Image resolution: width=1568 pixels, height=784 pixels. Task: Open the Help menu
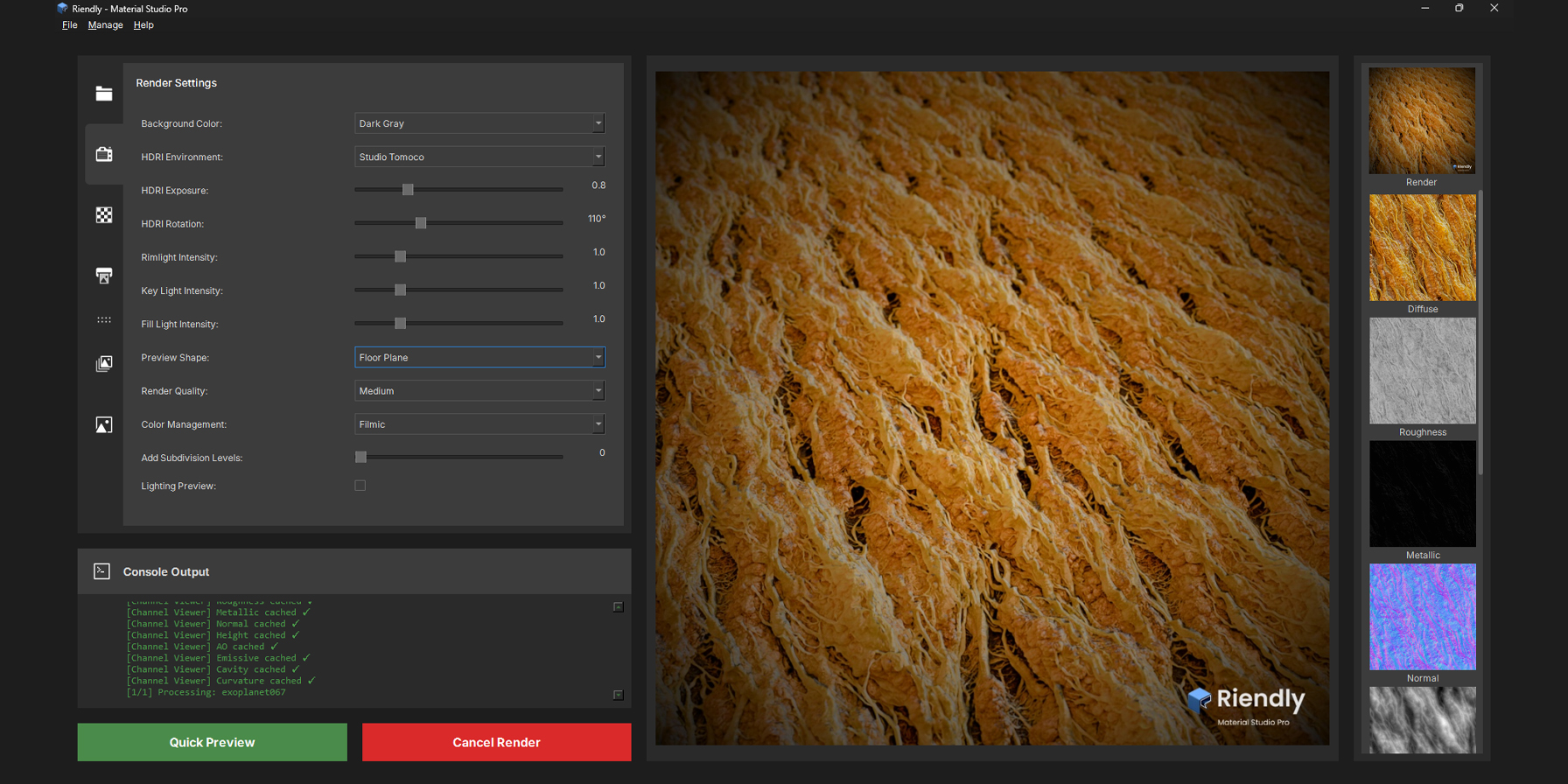click(143, 25)
